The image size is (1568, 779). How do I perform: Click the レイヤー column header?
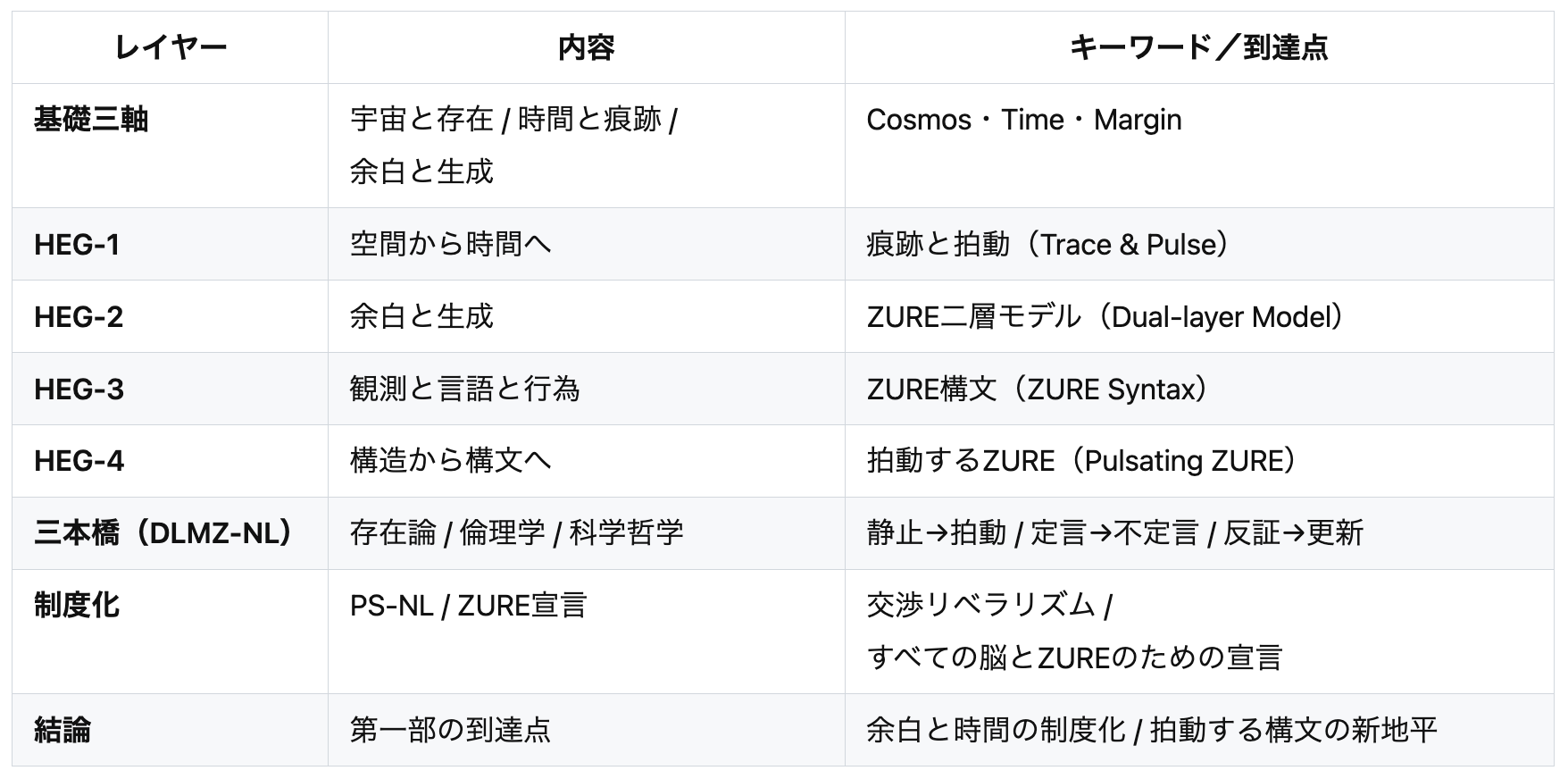[170, 47]
